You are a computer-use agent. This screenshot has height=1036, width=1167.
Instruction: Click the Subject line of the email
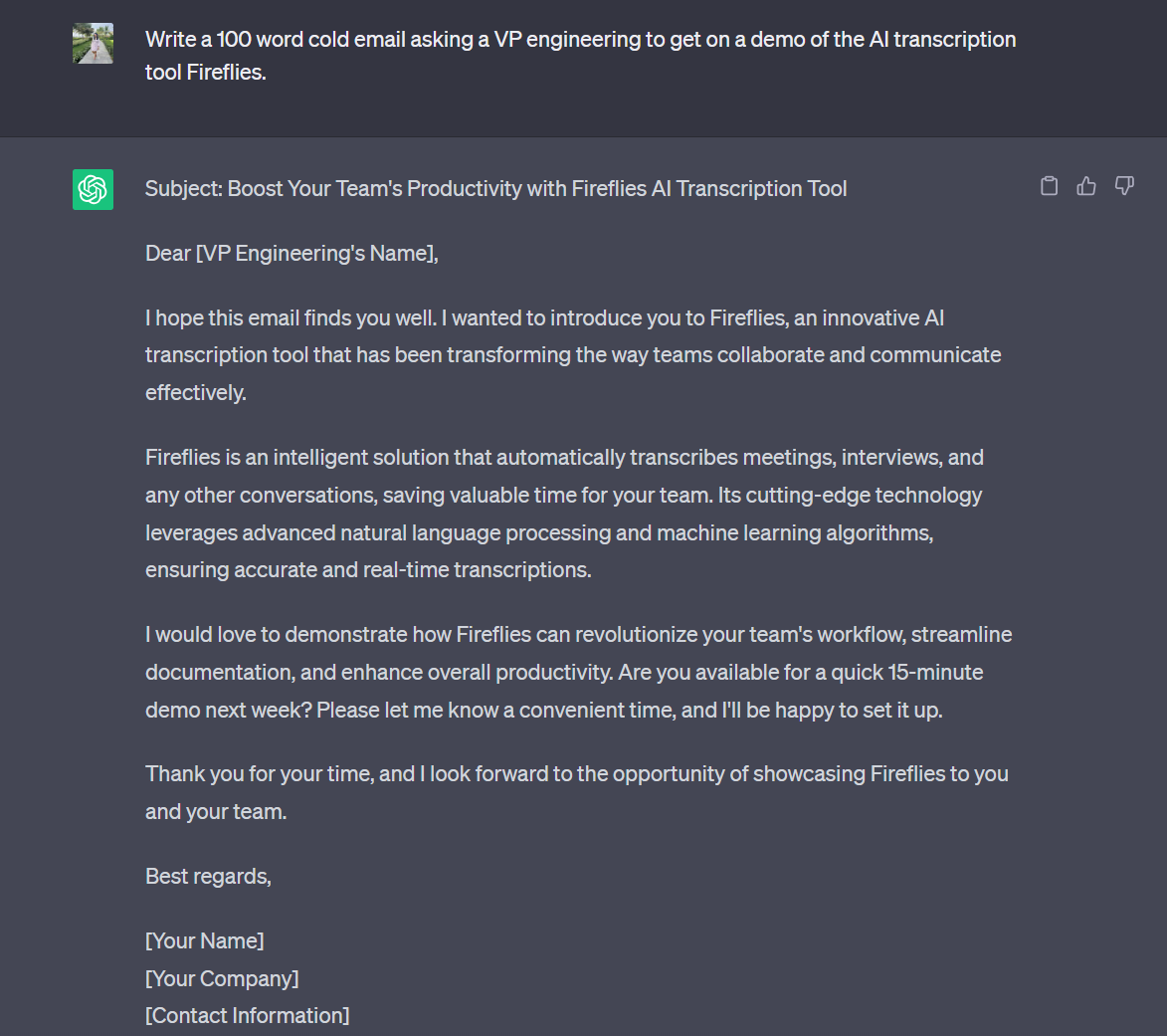tap(495, 189)
